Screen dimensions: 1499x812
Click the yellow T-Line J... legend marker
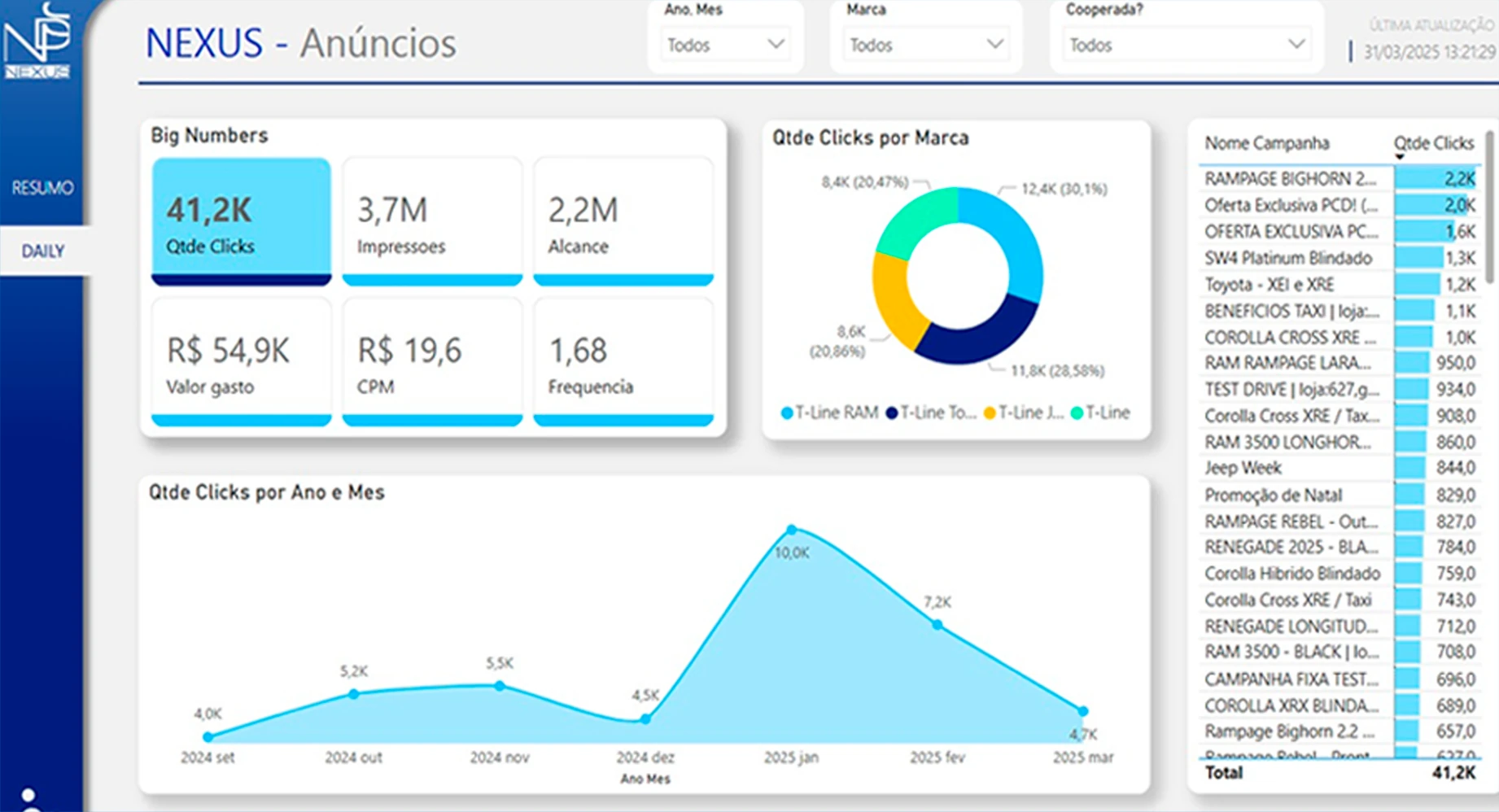[x=990, y=413]
